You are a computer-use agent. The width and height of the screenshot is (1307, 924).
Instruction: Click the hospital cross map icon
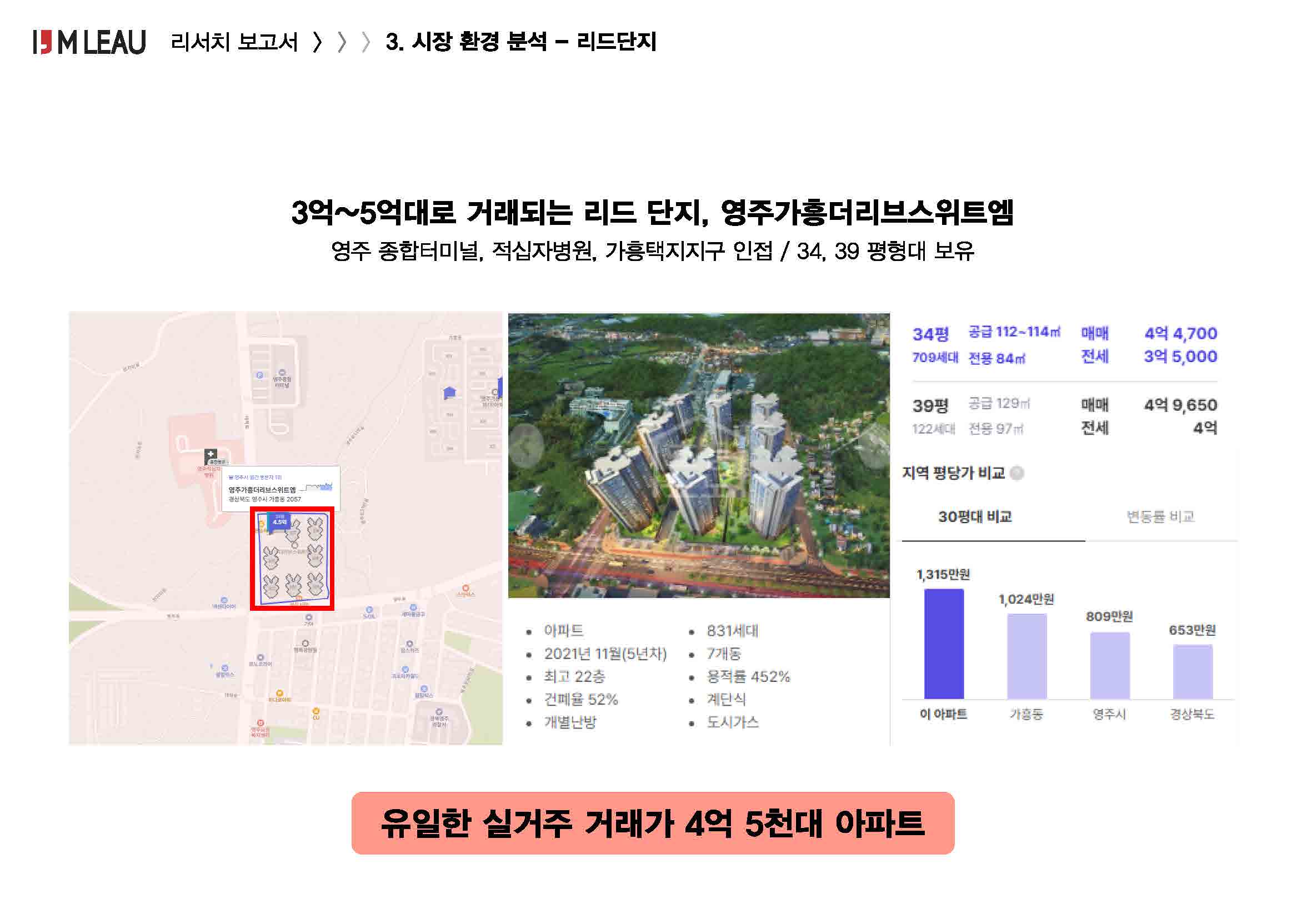(211, 454)
